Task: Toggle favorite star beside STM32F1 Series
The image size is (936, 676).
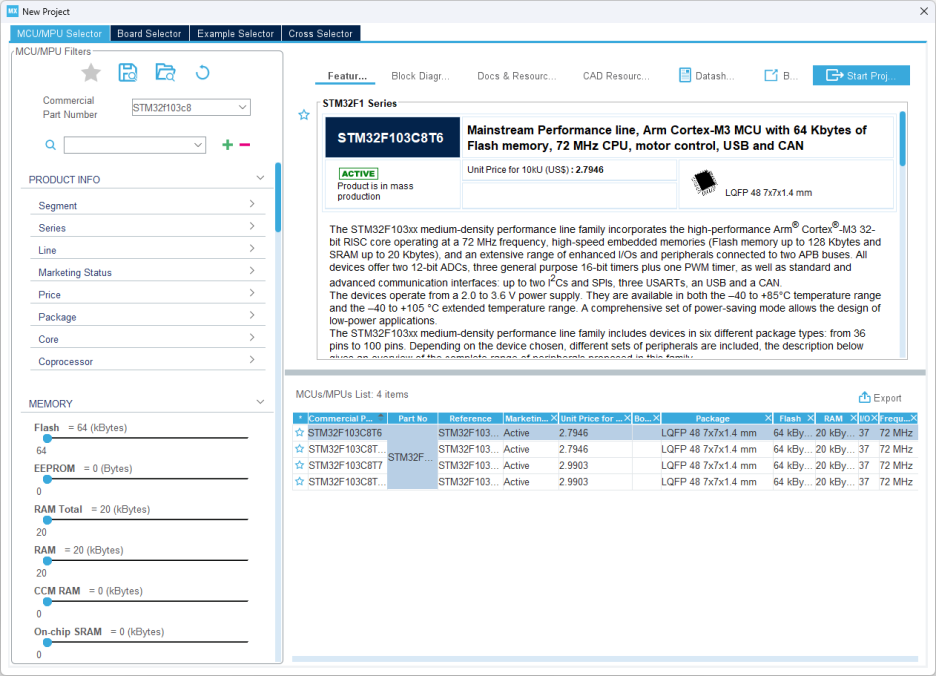Action: tap(304, 115)
